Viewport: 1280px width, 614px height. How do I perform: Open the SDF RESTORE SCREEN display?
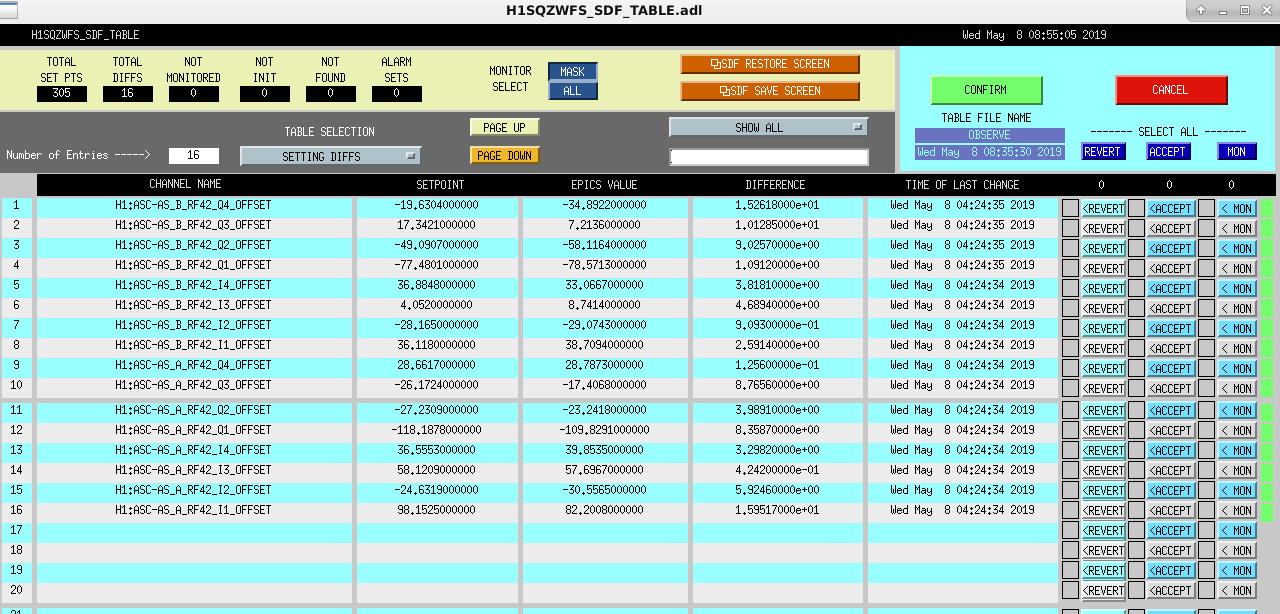pyautogui.click(x=770, y=64)
